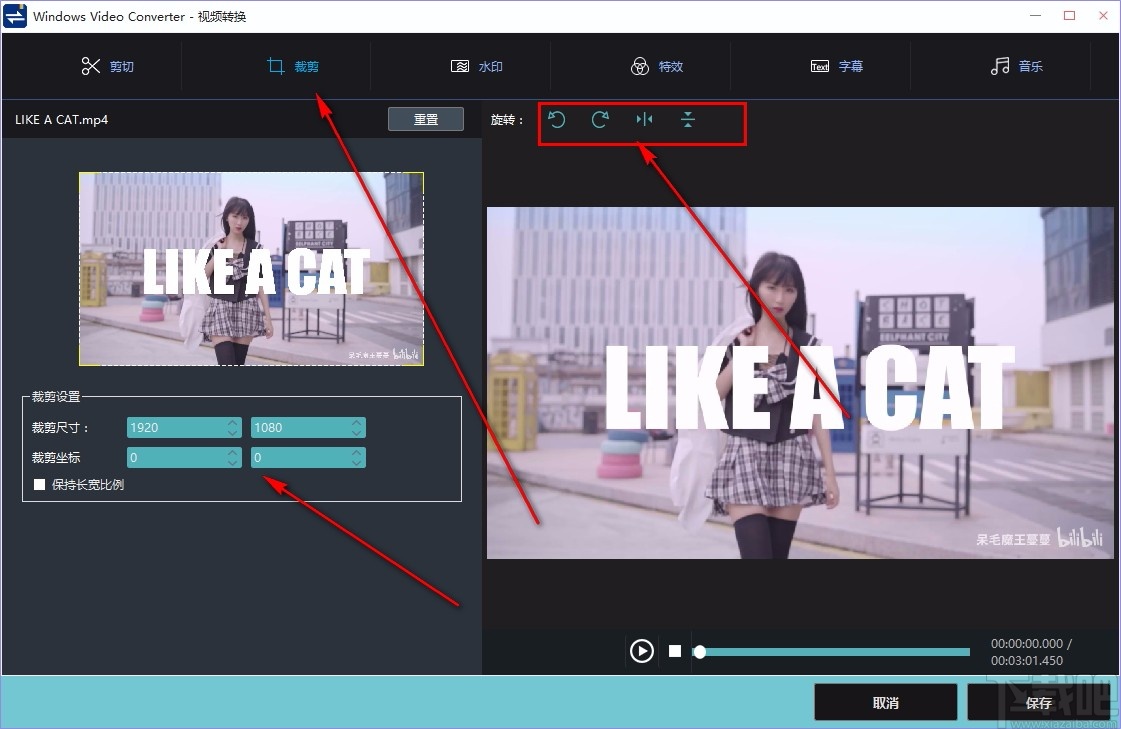Open the effects (特效) feature icon
Screen dimensions: 1121x729
point(639,65)
